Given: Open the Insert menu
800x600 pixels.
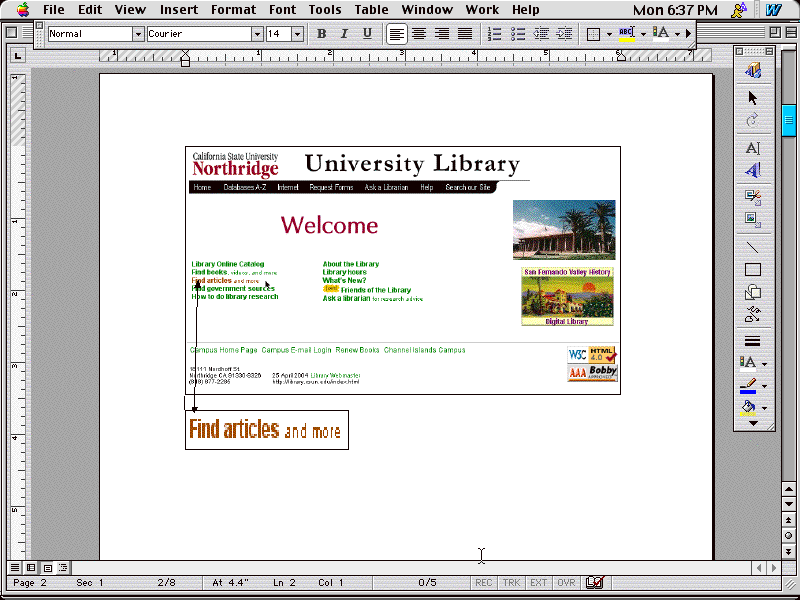Looking at the screenshot, I should pyautogui.click(x=179, y=10).
